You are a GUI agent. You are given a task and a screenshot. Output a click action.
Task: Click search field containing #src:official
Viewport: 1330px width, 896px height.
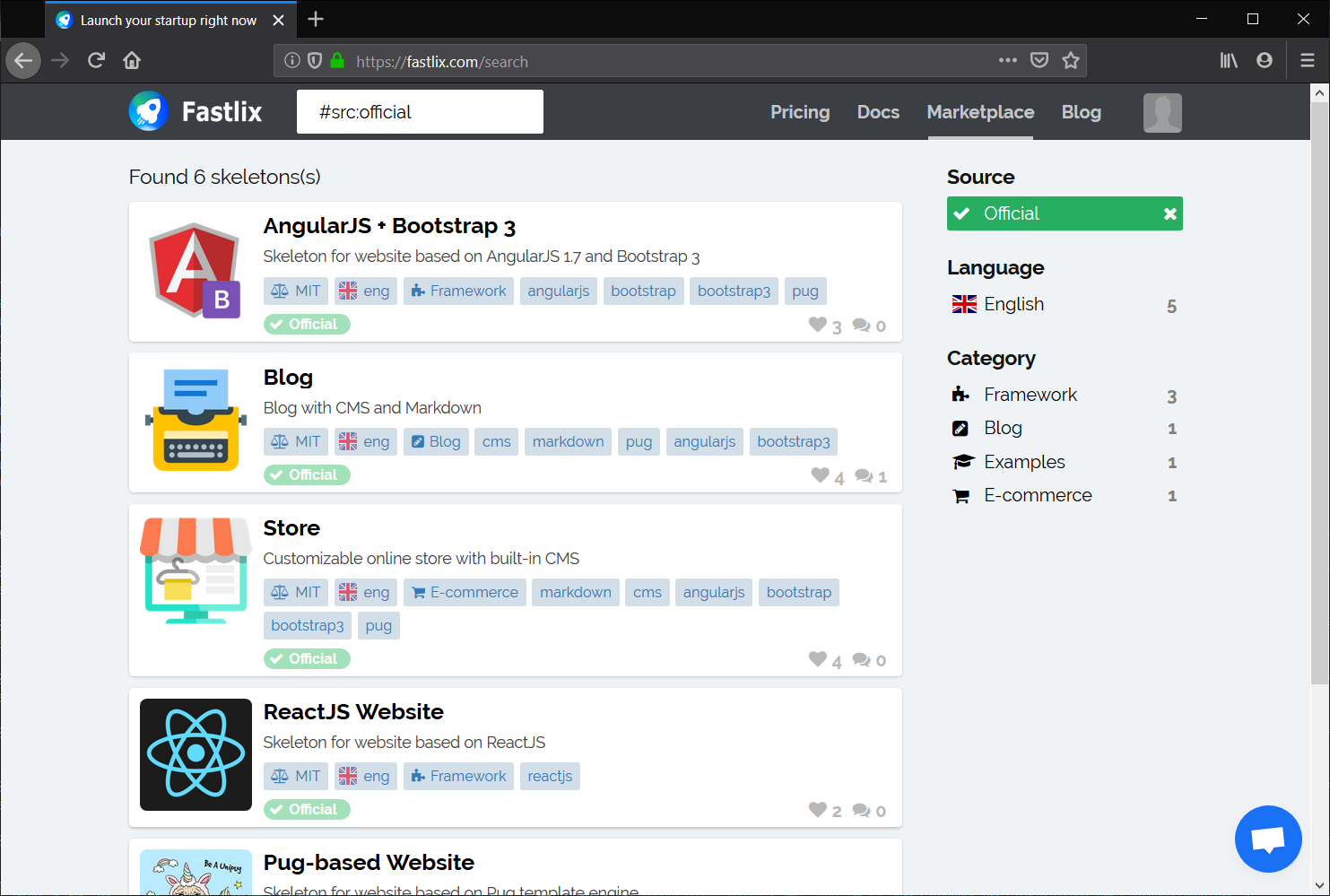(x=420, y=112)
